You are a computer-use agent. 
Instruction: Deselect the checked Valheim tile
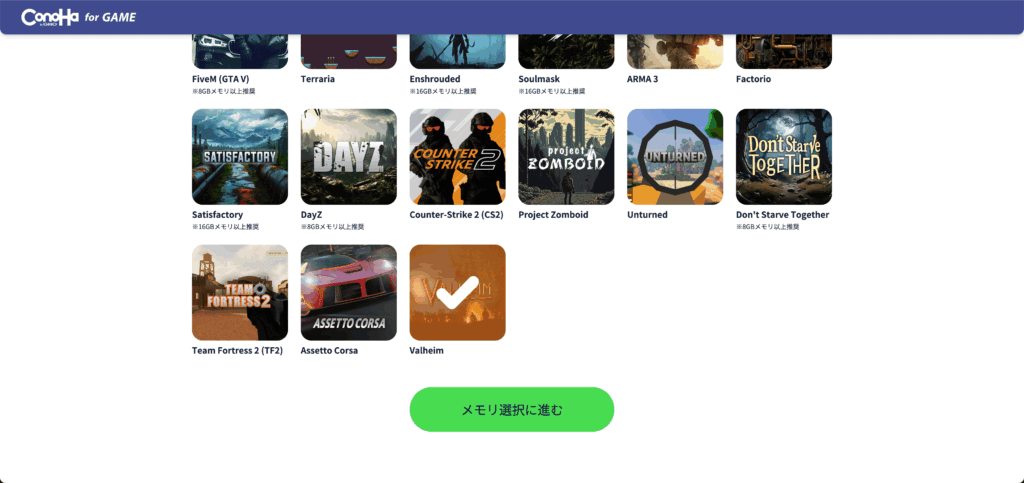pyautogui.click(x=458, y=292)
